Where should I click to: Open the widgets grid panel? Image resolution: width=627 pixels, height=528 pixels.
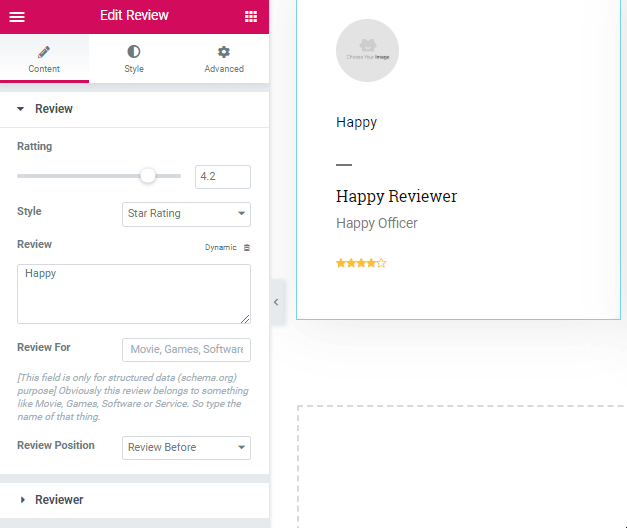pos(251,16)
